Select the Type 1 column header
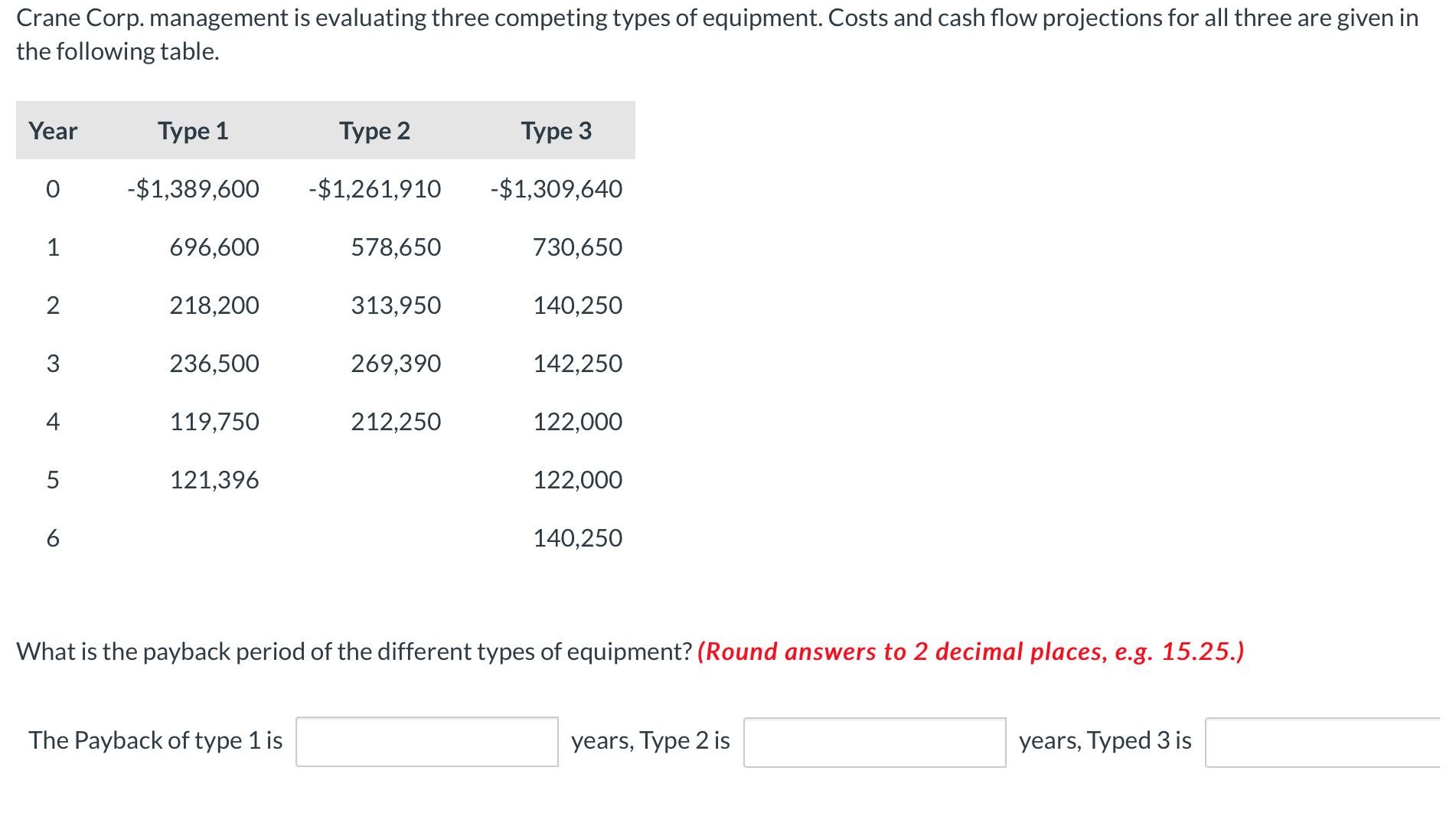Viewport: 1456px width, 813px height. (193, 131)
